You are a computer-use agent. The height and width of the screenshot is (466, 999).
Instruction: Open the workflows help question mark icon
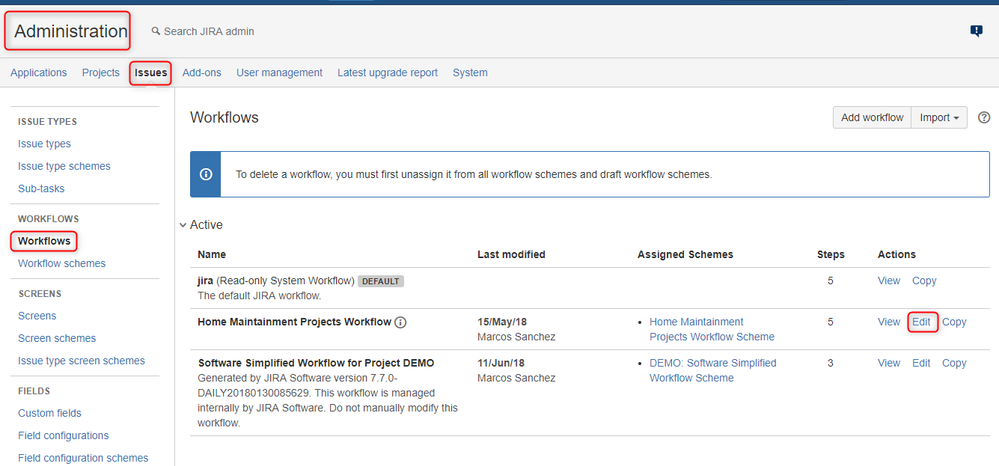[984, 117]
